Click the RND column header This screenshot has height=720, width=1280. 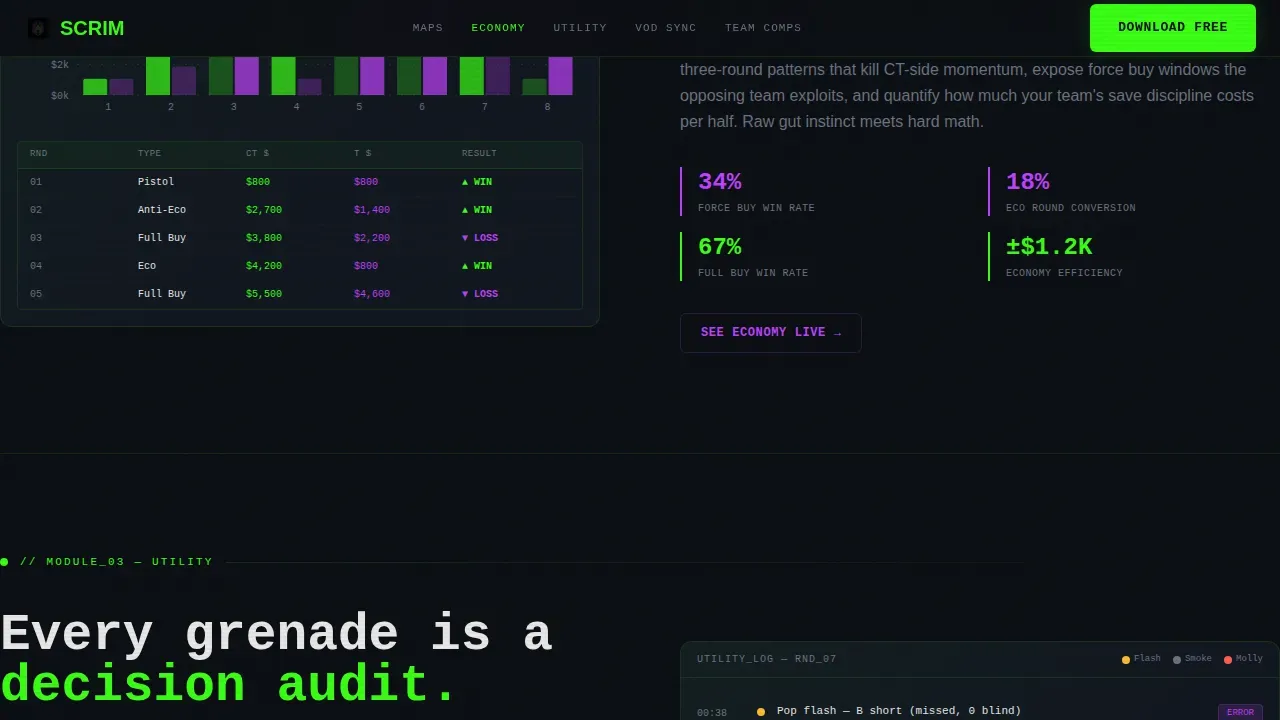[39, 154]
